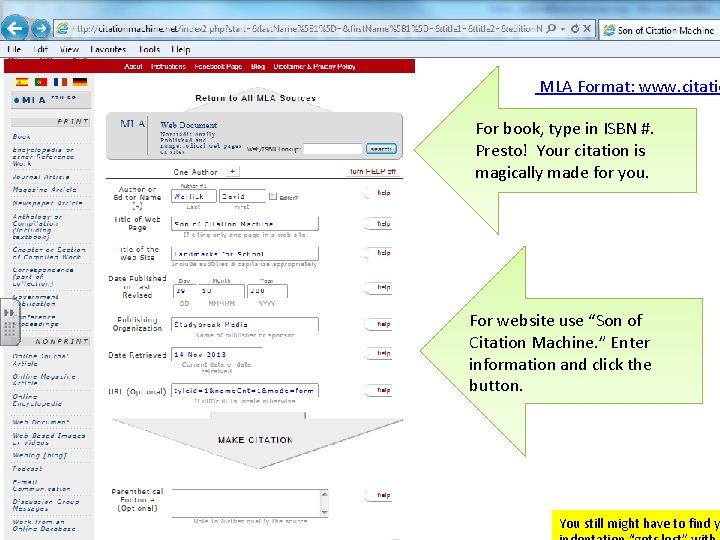Click the scroll up arrow in Parenthetical Footnote box

click(x=325, y=494)
